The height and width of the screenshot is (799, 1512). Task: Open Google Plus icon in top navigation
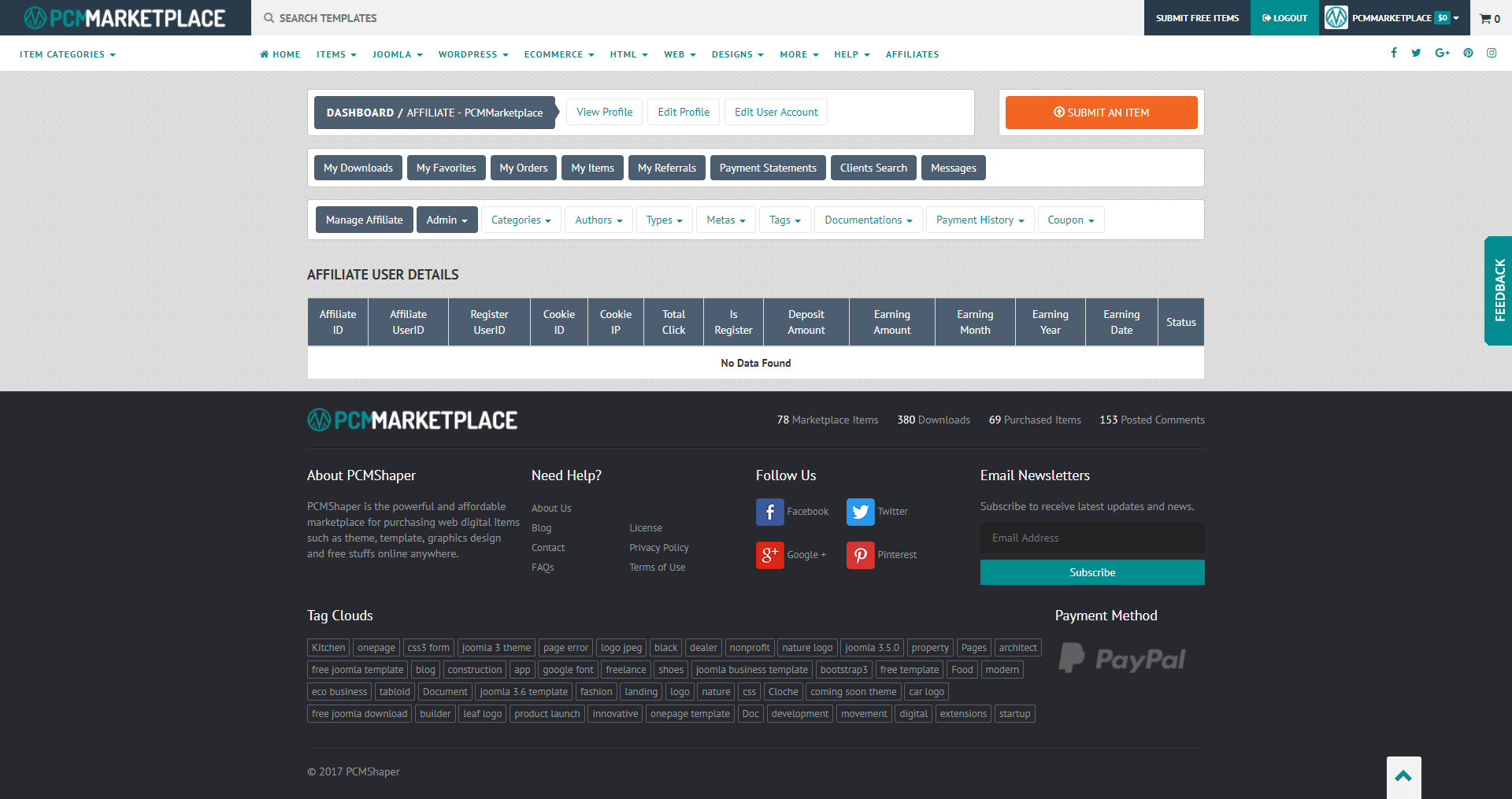point(1442,53)
